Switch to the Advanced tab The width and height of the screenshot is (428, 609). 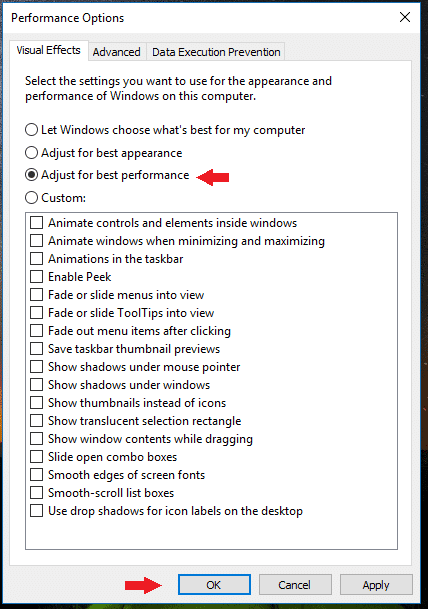pyautogui.click(x=117, y=52)
